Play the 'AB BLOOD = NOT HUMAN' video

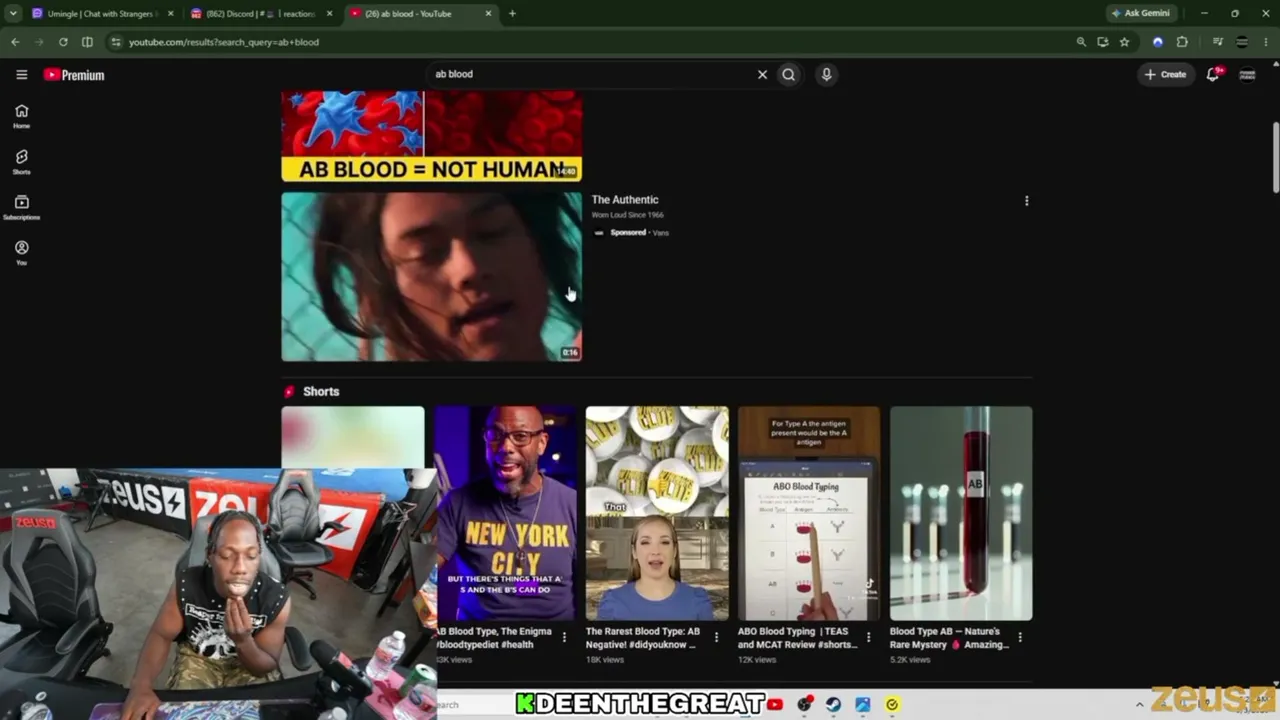pos(431,136)
